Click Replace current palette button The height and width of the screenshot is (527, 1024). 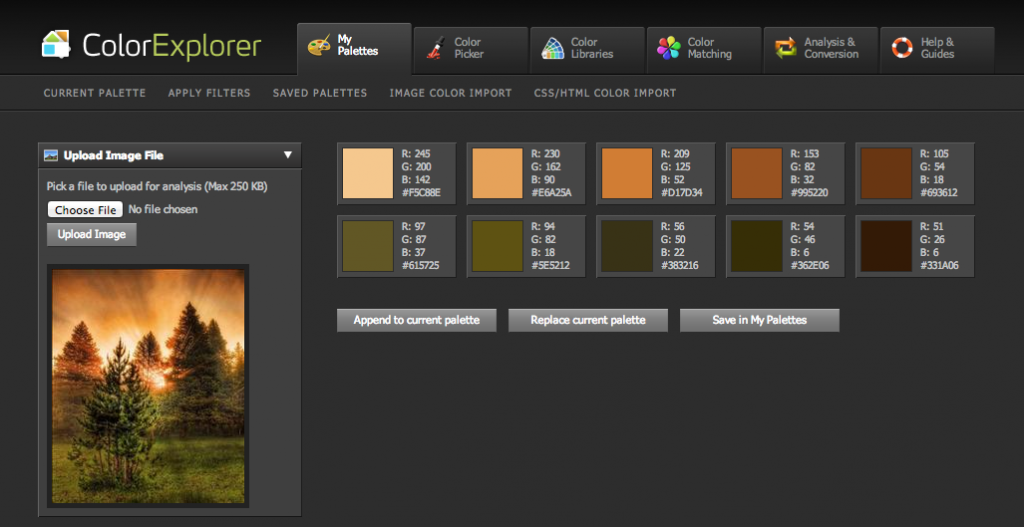(588, 320)
